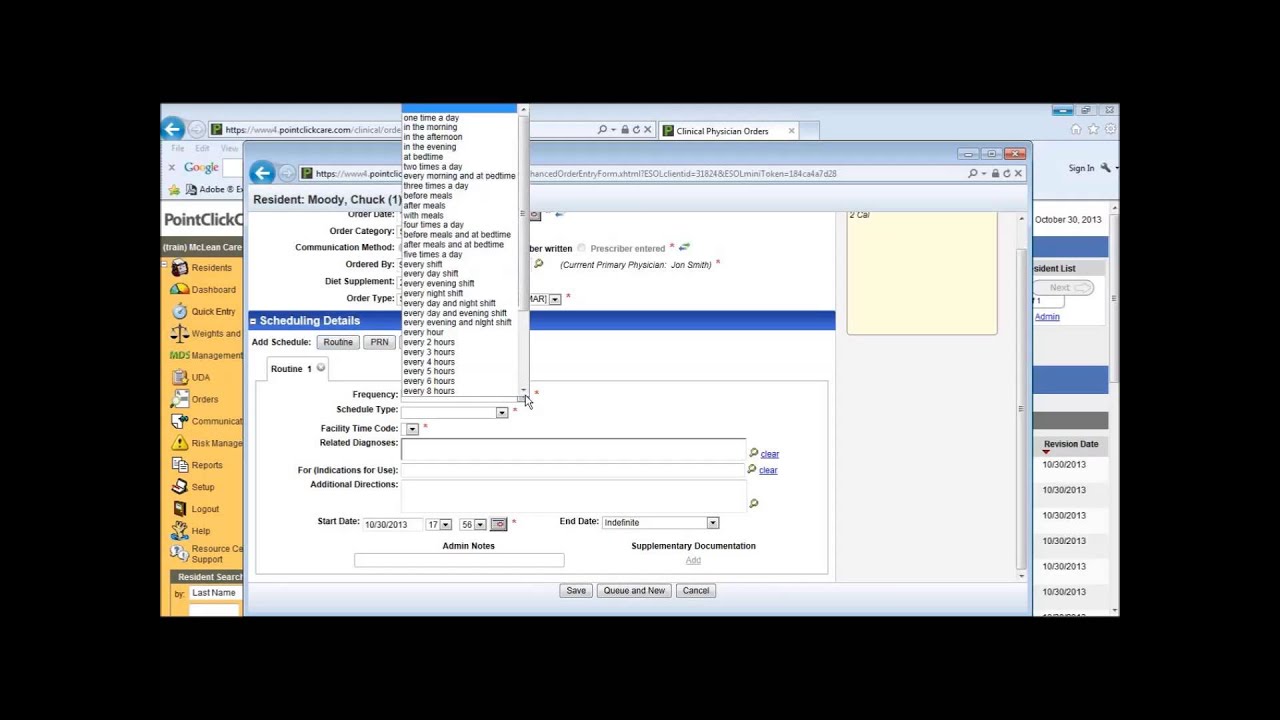
Task: Open the Setup wrench icon
Action: coord(179,487)
